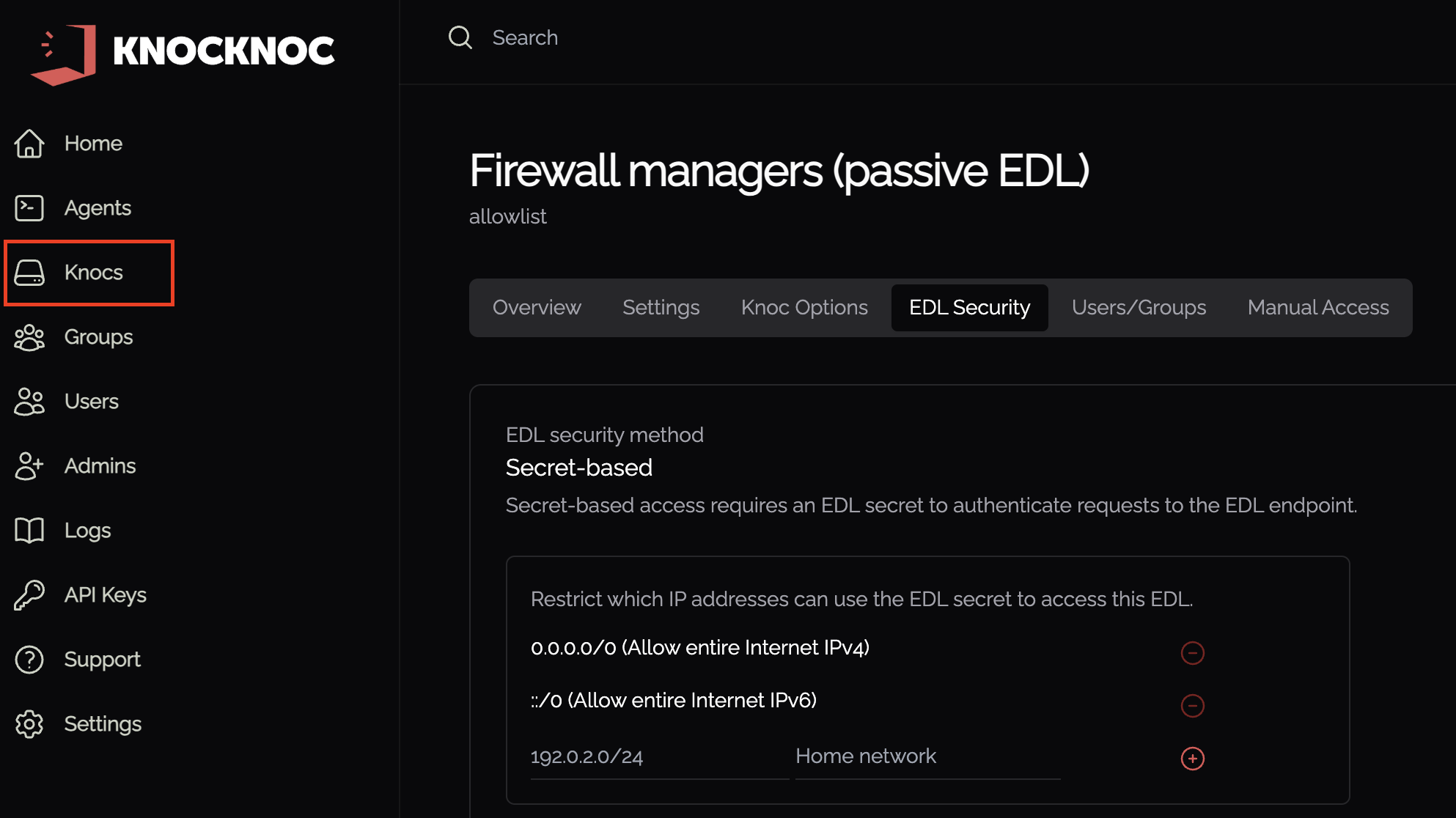Click the Admins add-user icon

29,466
